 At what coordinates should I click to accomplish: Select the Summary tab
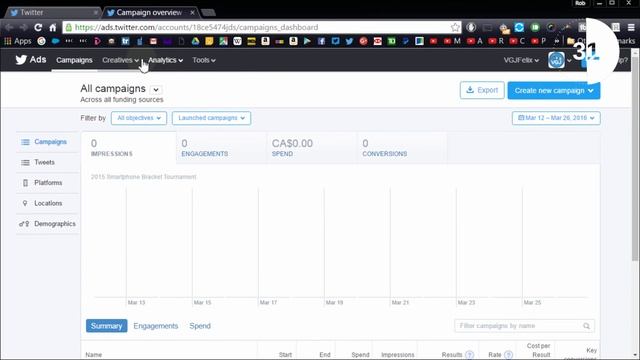click(x=107, y=326)
